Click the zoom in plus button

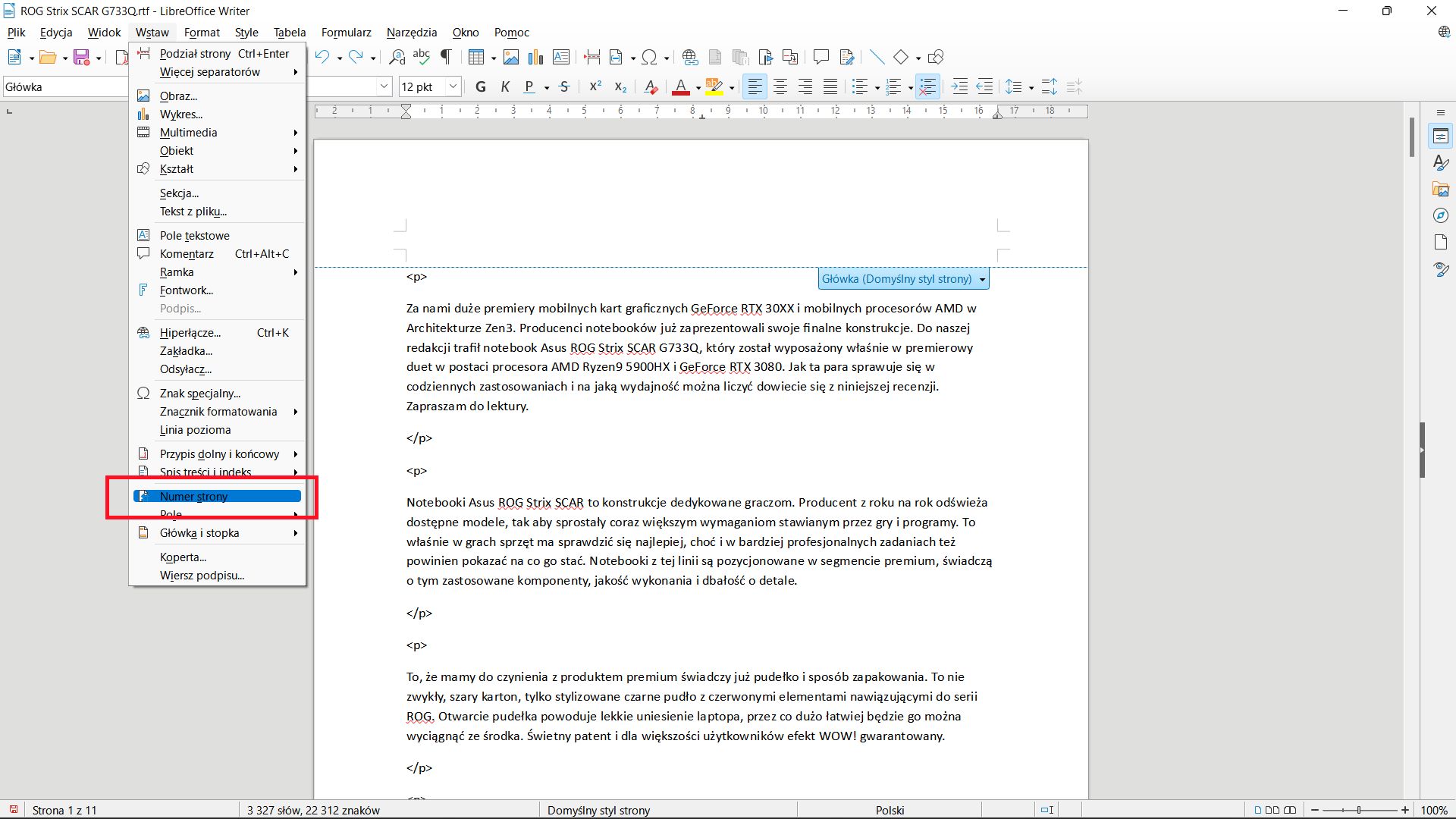click(1405, 809)
